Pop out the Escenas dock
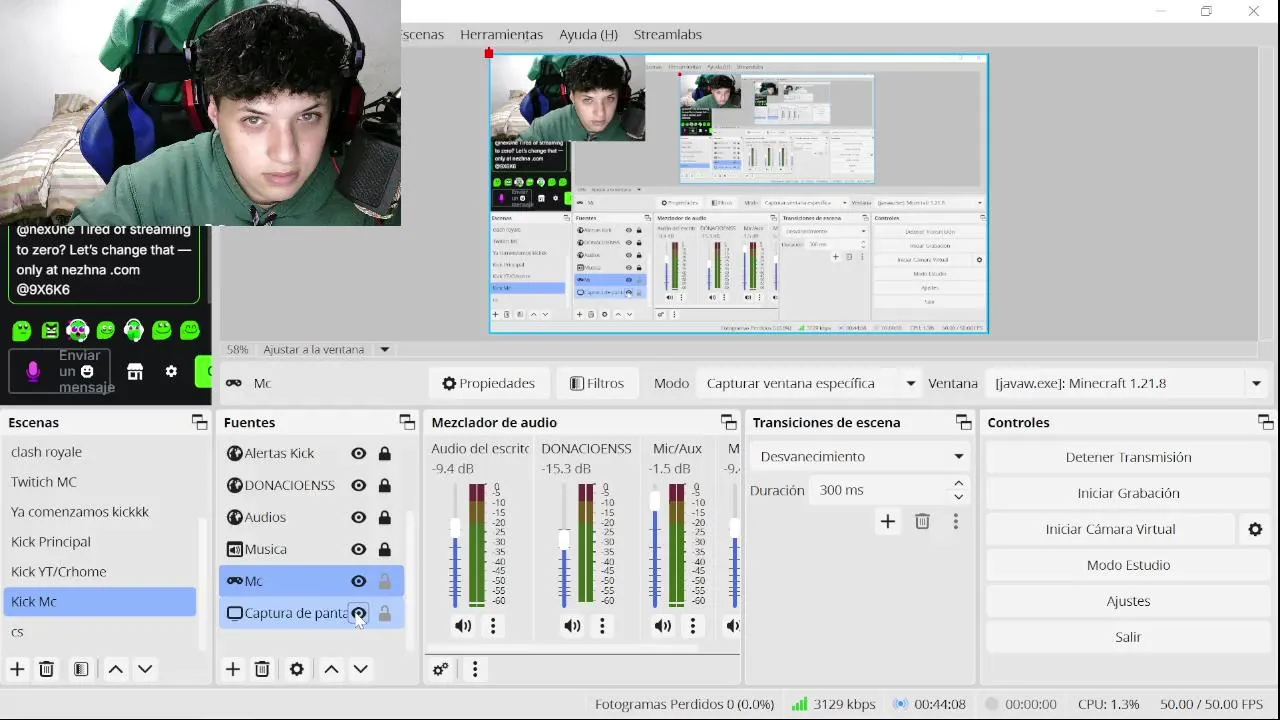Image resolution: width=1280 pixels, height=720 pixels. [200, 422]
